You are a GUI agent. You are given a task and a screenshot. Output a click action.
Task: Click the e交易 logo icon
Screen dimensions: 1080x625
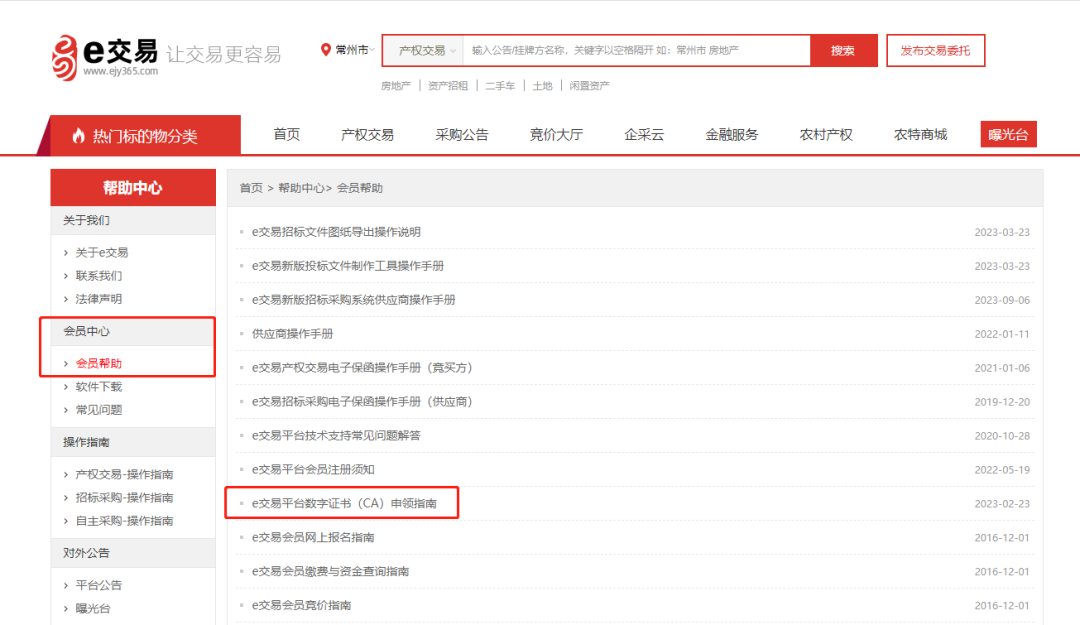[x=65, y=58]
